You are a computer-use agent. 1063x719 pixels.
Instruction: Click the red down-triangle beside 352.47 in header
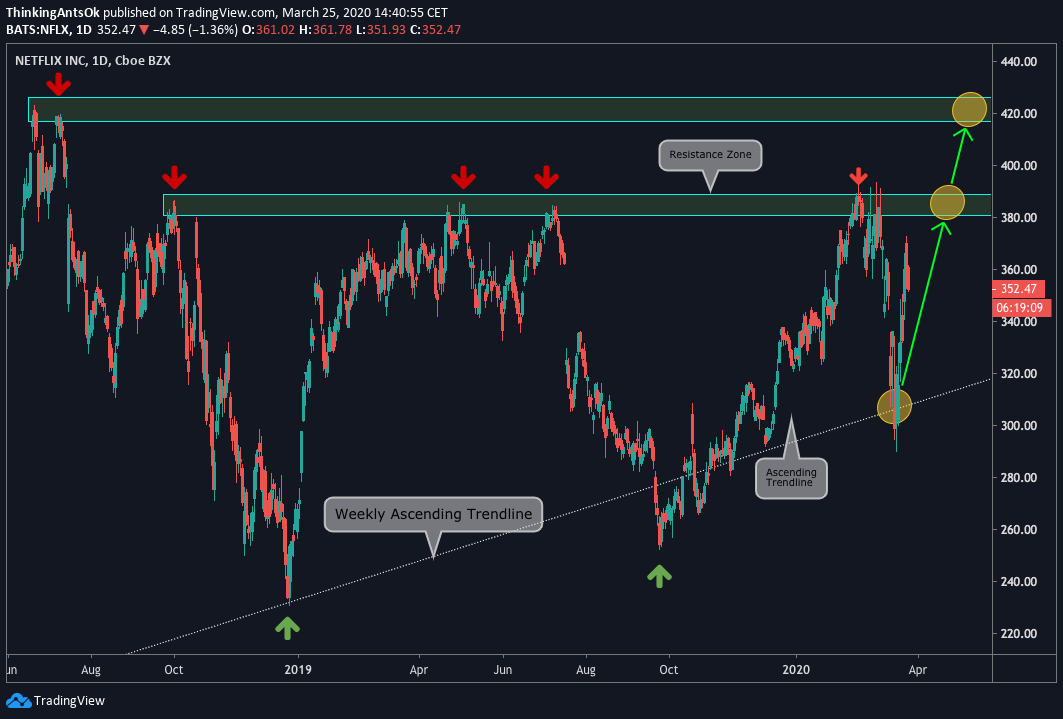[144, 30]
